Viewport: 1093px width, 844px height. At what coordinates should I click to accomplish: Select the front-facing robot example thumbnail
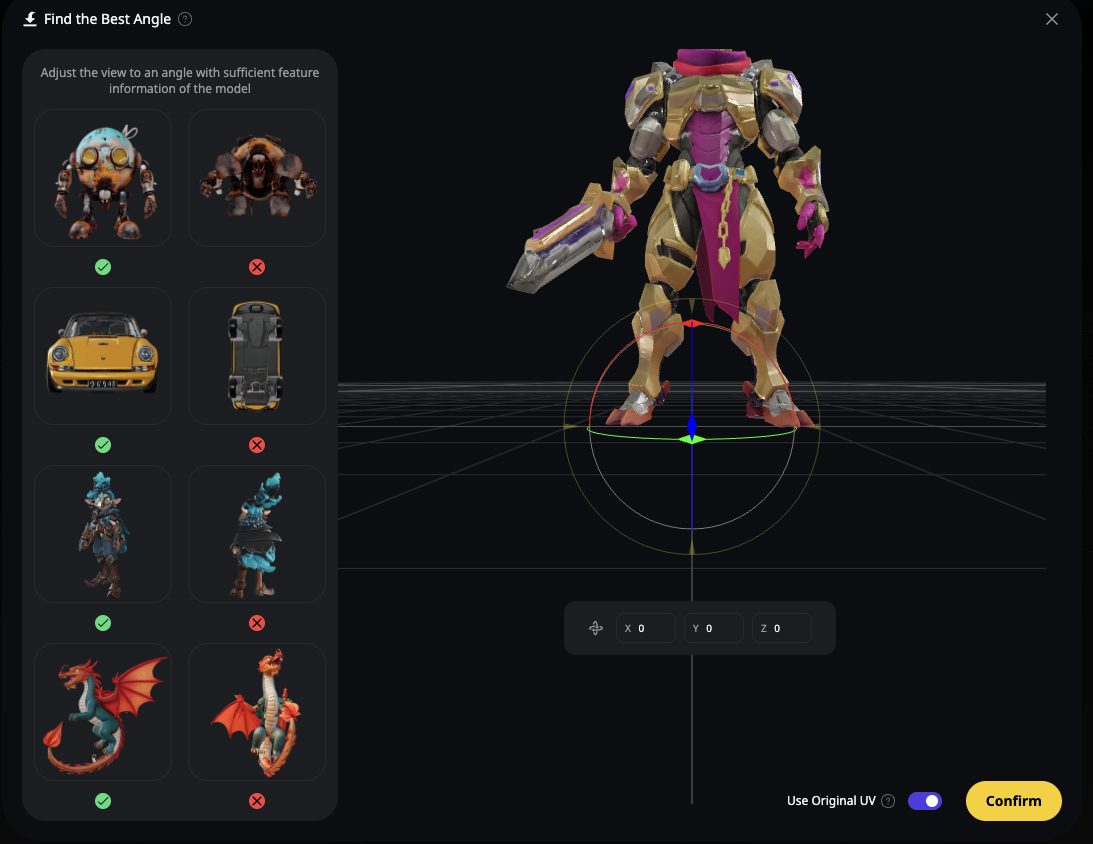tap(103, 178)
